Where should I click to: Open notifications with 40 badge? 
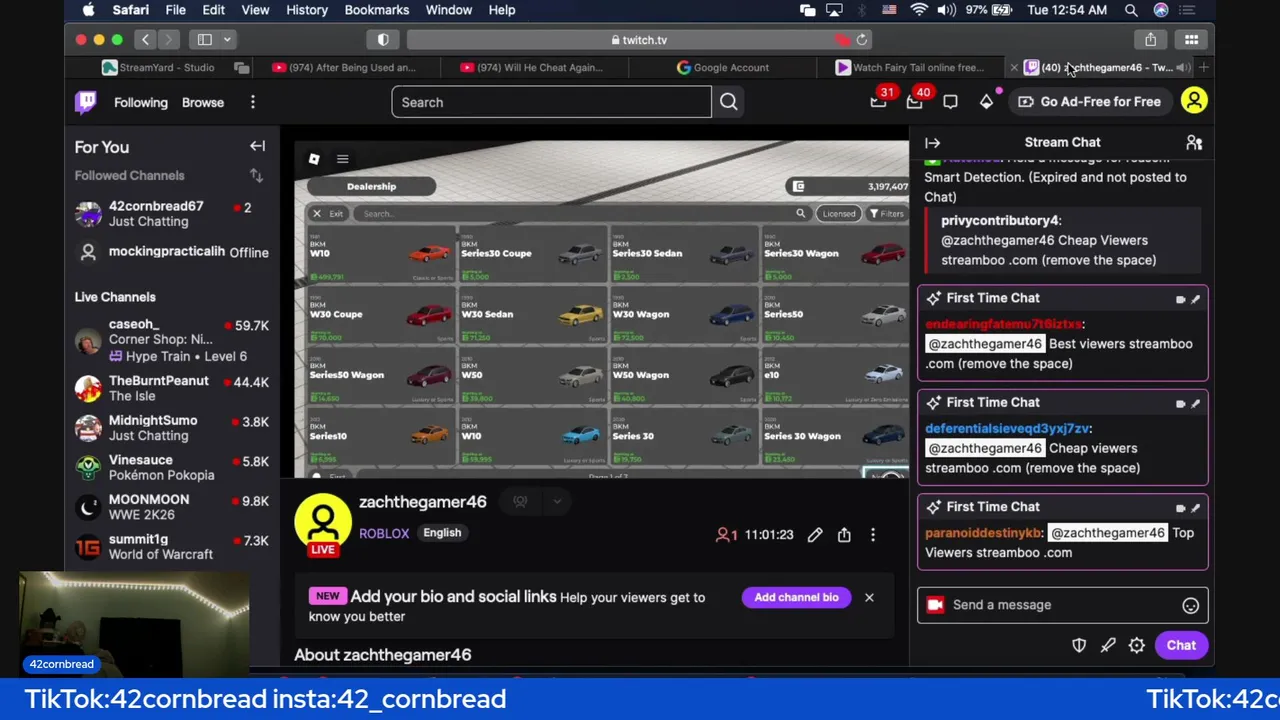coord(915,101)
